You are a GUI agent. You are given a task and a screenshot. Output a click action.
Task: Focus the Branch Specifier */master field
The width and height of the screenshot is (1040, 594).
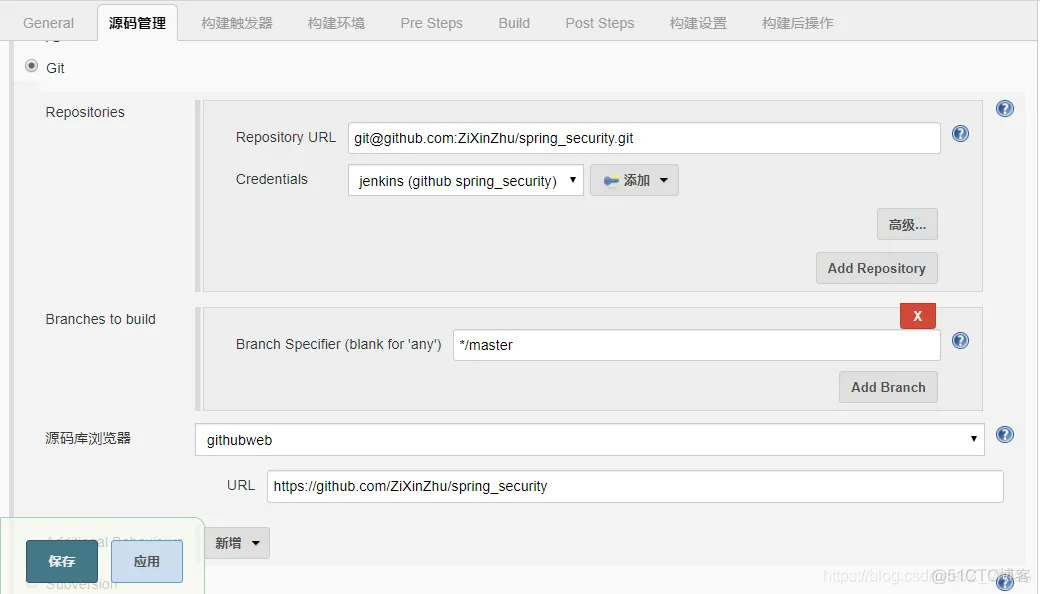tap(696, 345)
